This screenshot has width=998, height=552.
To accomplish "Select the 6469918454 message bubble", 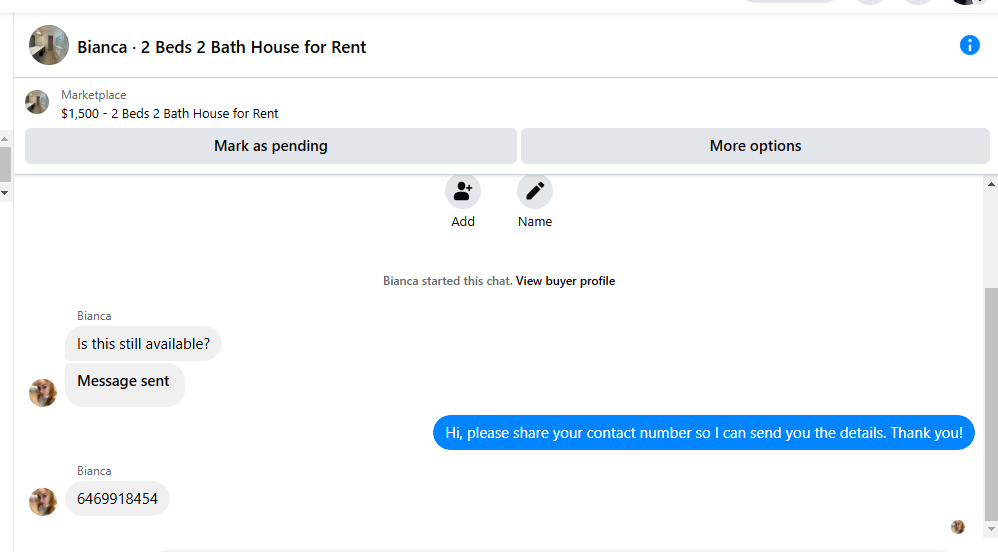I will [x=117, y=499].
